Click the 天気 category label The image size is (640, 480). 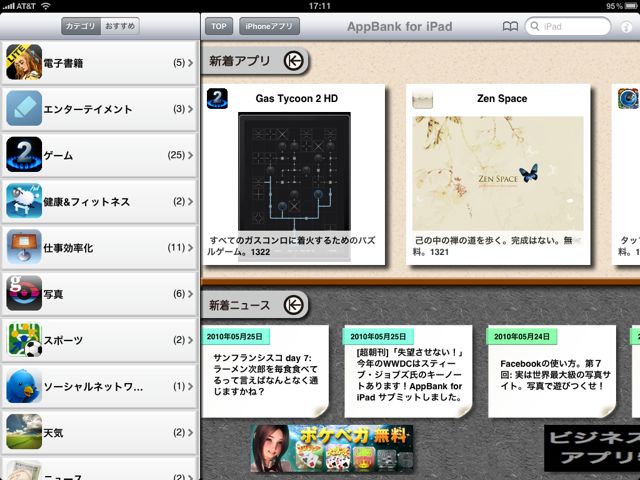pos(53,432)
